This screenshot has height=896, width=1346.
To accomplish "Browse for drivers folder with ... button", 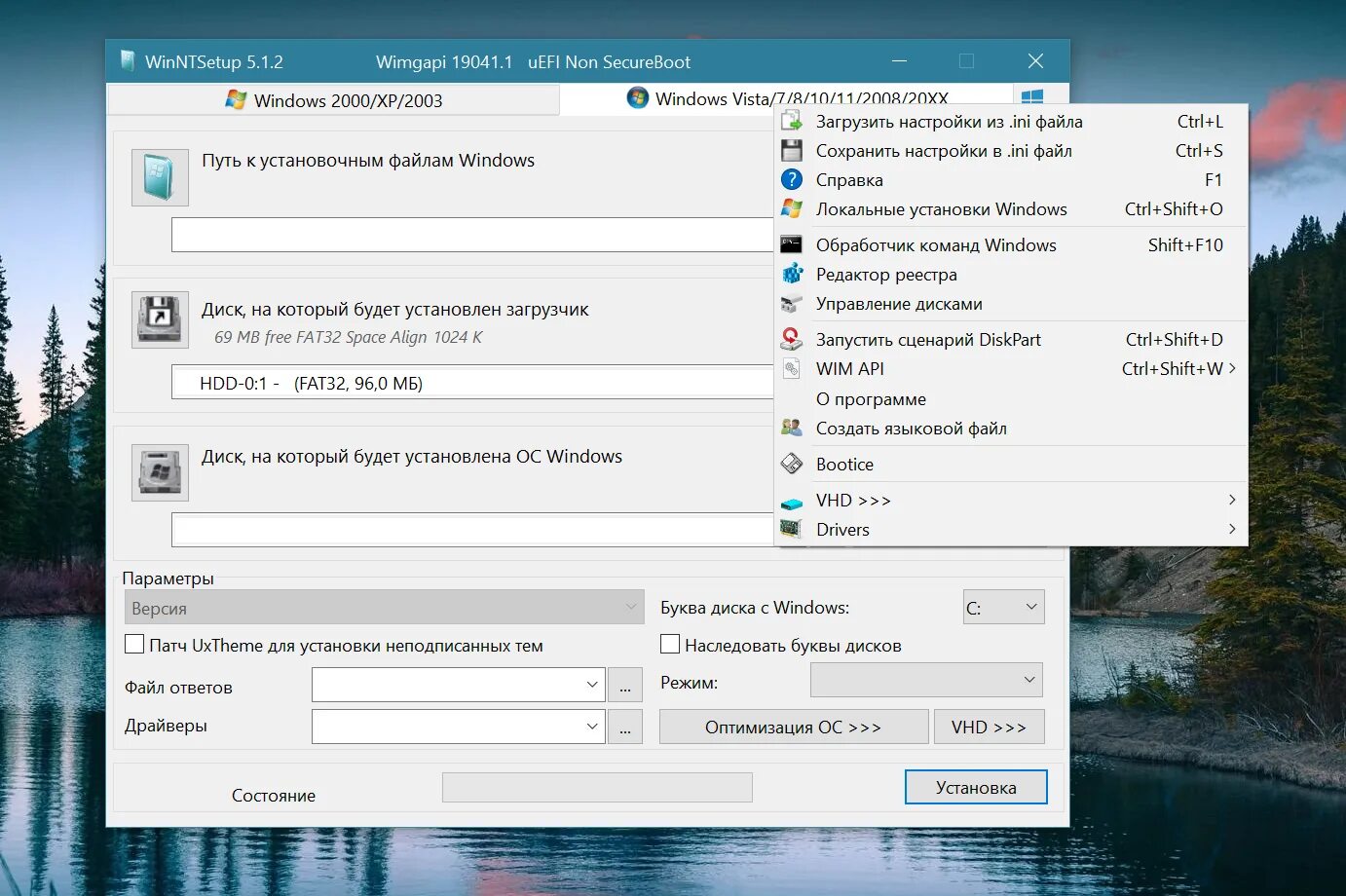I will point(625,727).
